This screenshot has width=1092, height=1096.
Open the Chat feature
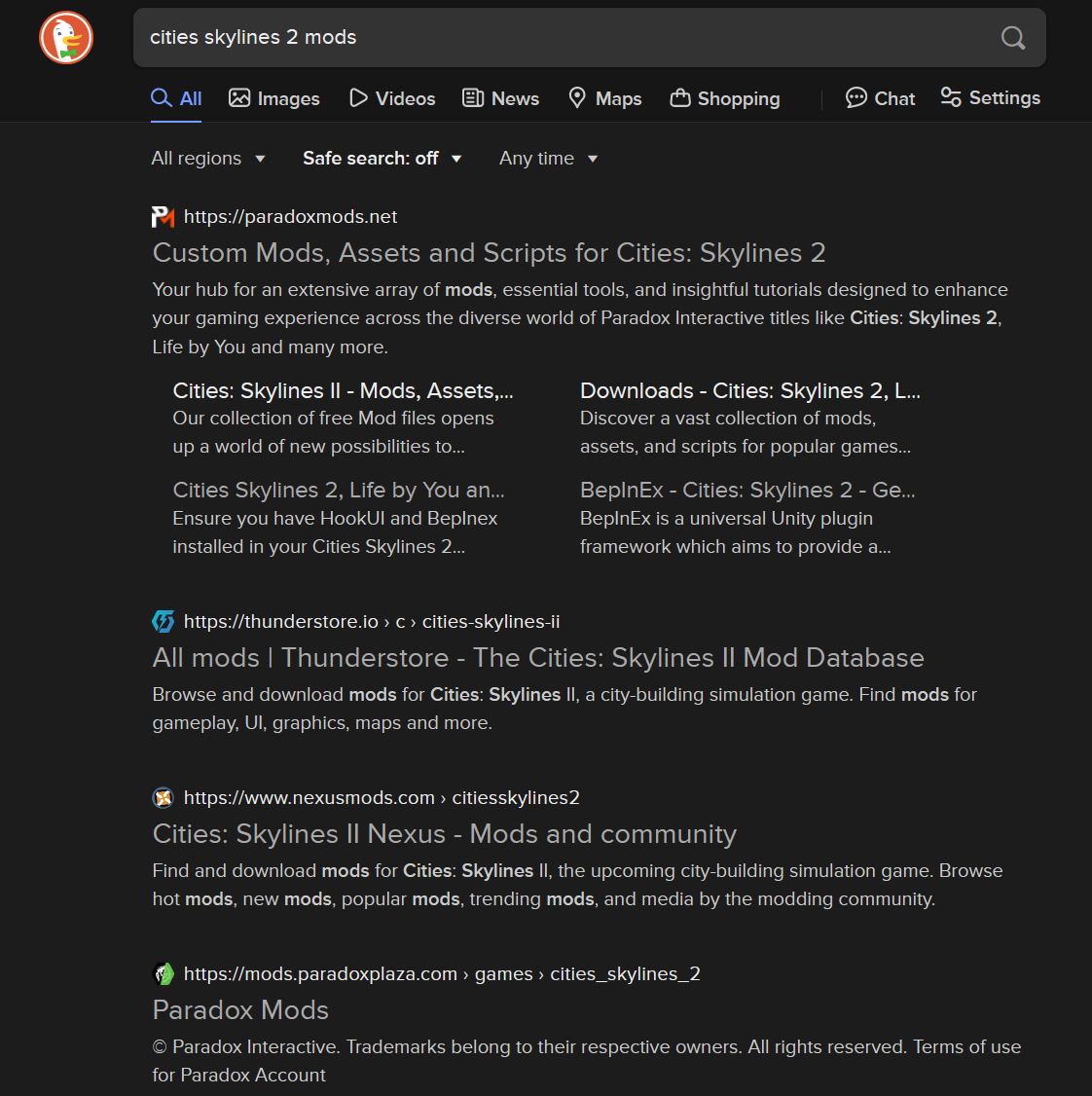pos(880,98)
